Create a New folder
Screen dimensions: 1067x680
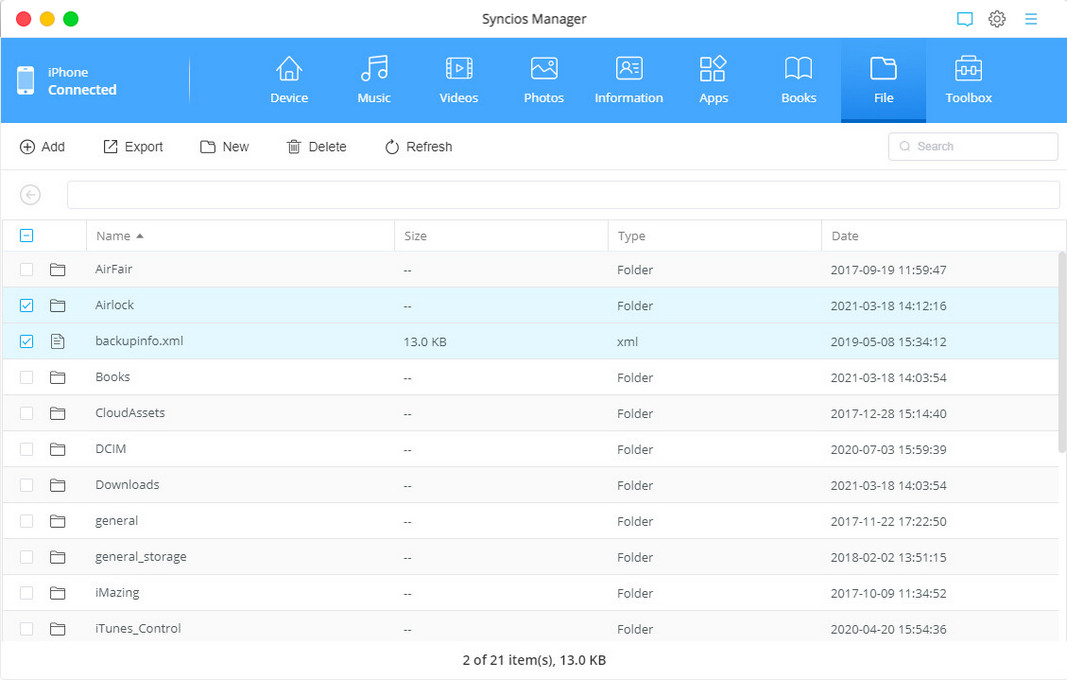[225, 146]
